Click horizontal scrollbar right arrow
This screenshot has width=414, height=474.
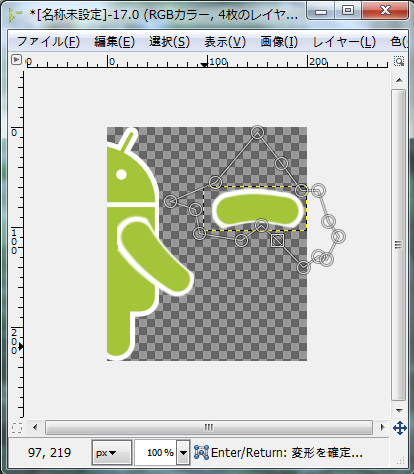(382, 427)
